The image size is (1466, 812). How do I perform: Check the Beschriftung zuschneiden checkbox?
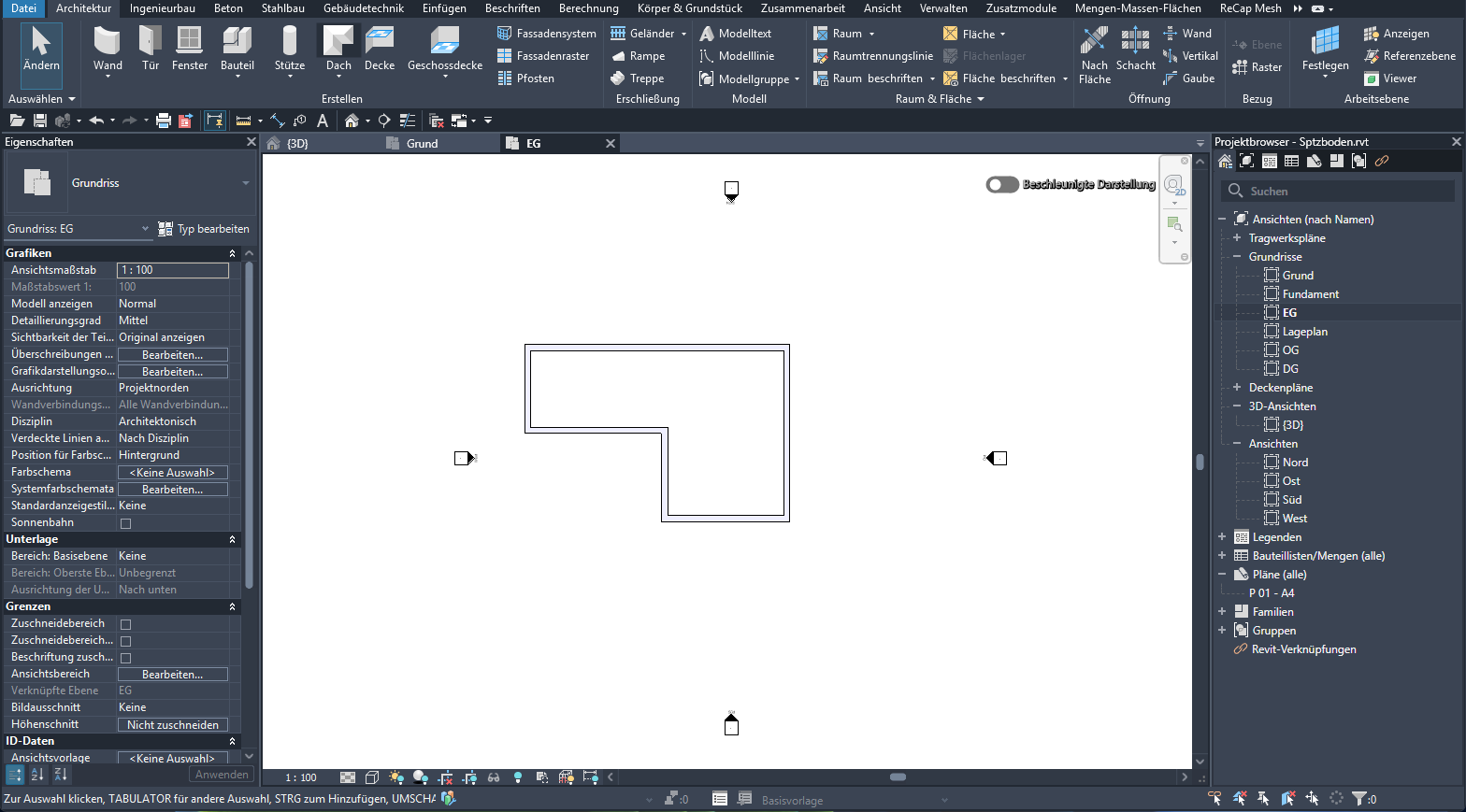125,658
